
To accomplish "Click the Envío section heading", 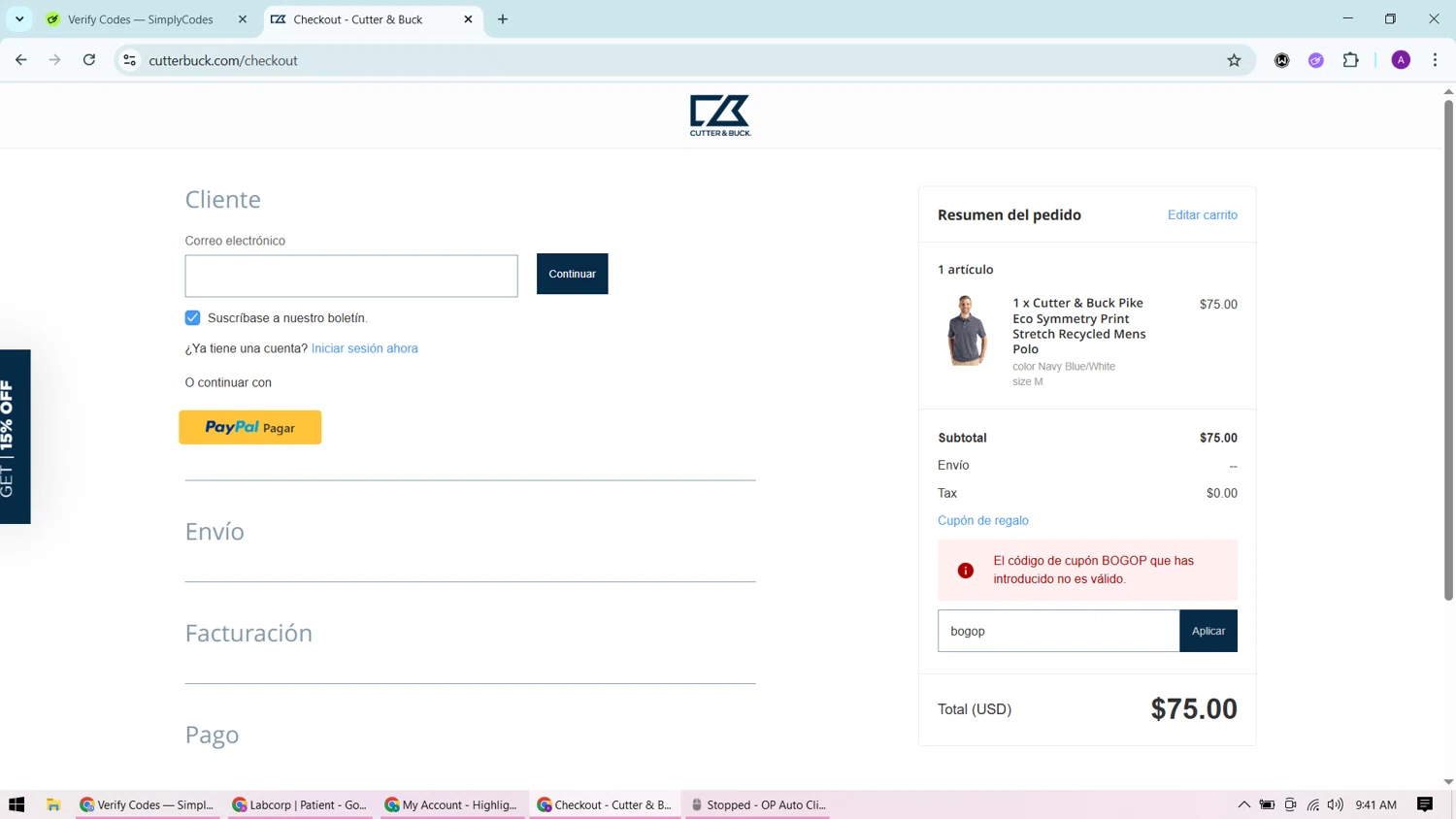I will pyautogui.click(x=215, y=532).
